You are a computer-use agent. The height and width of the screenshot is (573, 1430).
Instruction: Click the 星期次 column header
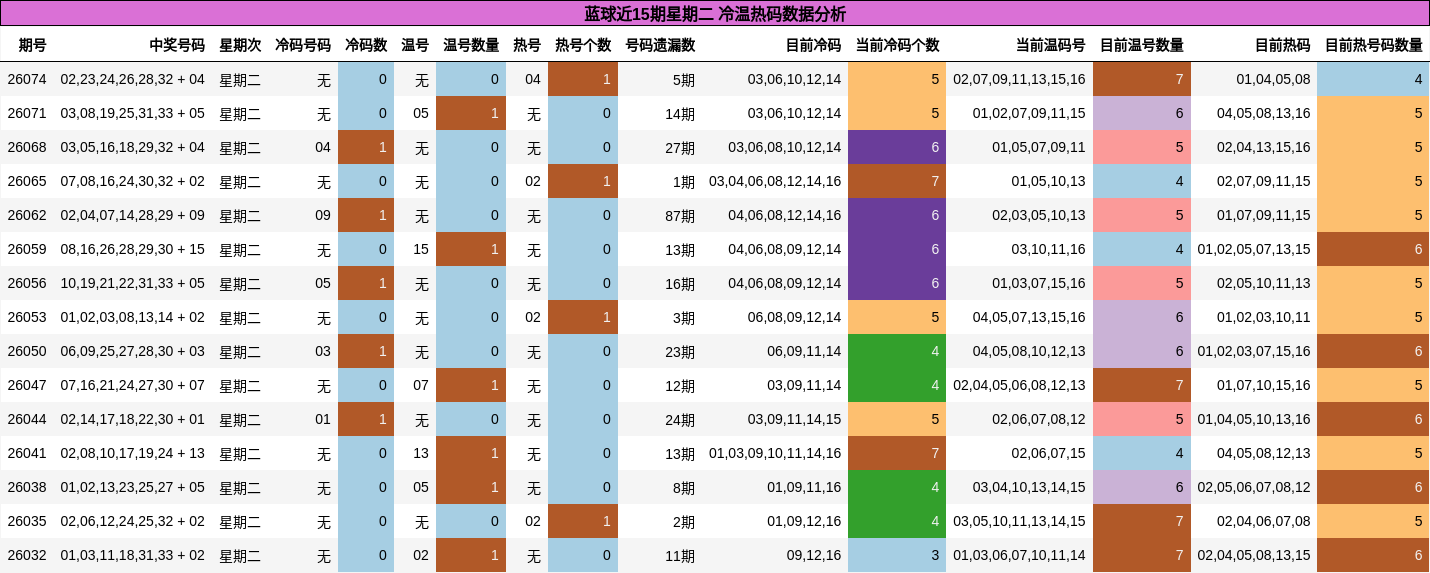(240, 45)
